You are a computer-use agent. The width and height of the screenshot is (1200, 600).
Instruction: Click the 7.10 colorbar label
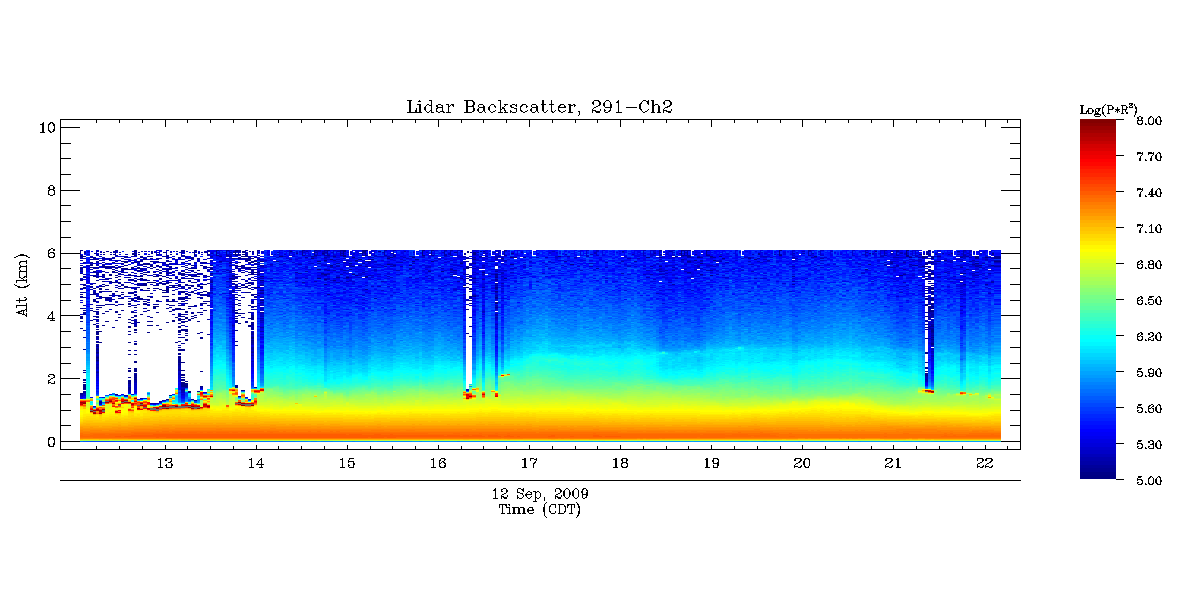click(1148, 229)
